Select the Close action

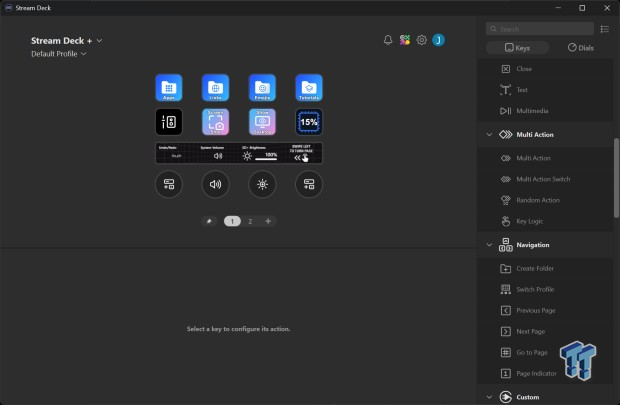546,69
